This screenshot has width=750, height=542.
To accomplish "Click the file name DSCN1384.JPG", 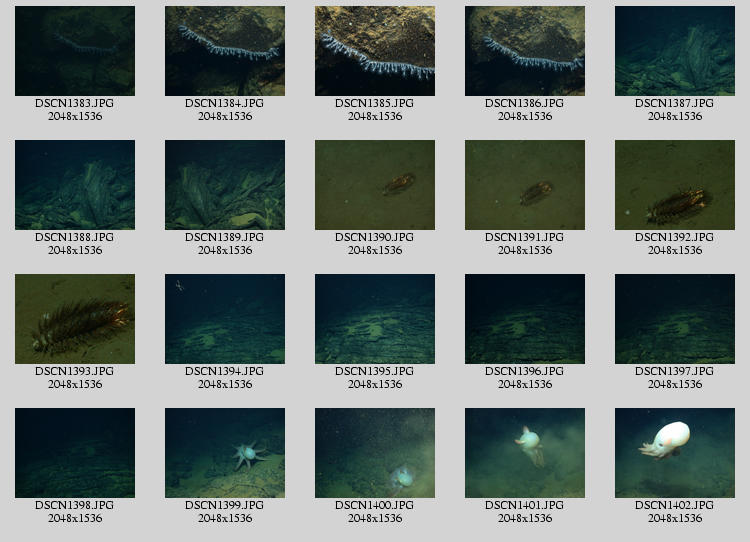I will pyautogui.click(x=225, y=103).
